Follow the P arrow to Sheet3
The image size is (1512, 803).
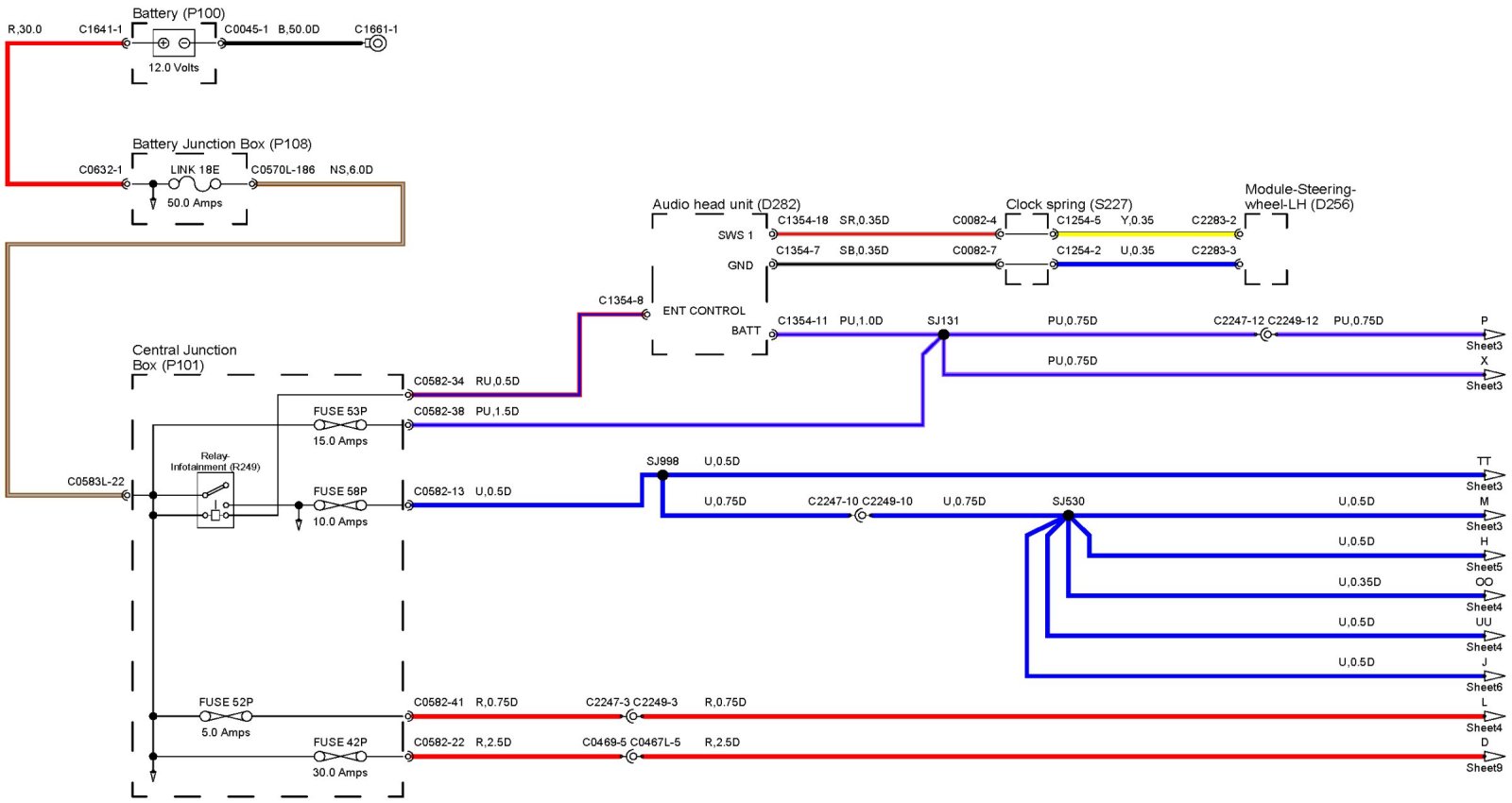coord(1492,334)
